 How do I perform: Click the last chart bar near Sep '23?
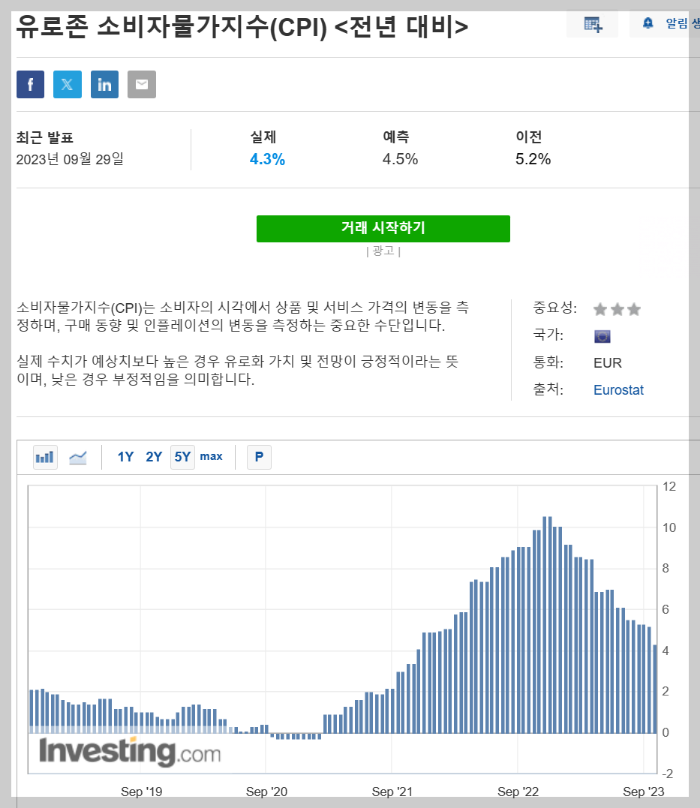pyautogui.click(x=655, y=689)
